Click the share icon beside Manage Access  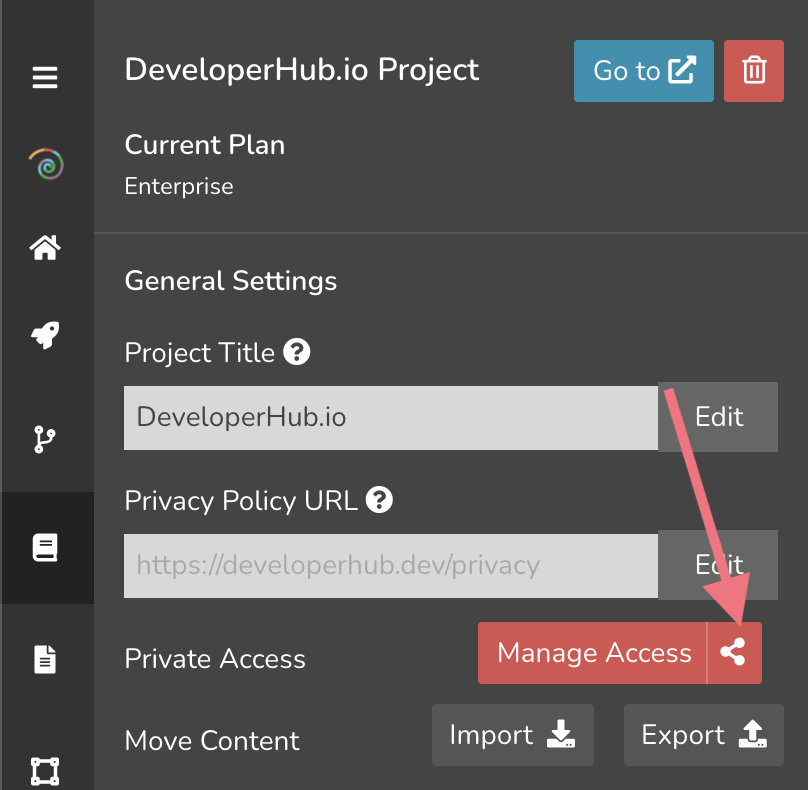(x=734, y=653)
